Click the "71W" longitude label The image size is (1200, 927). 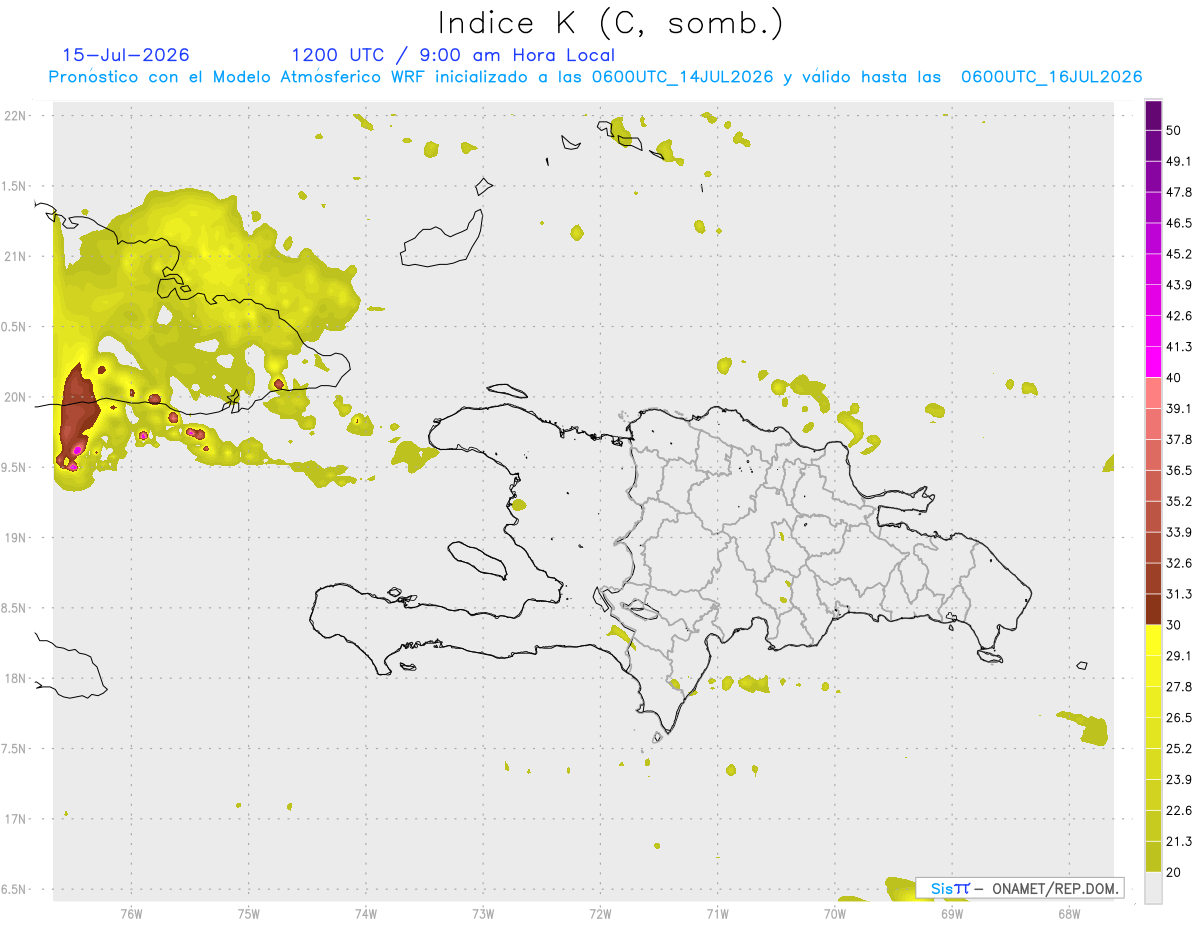717,913
